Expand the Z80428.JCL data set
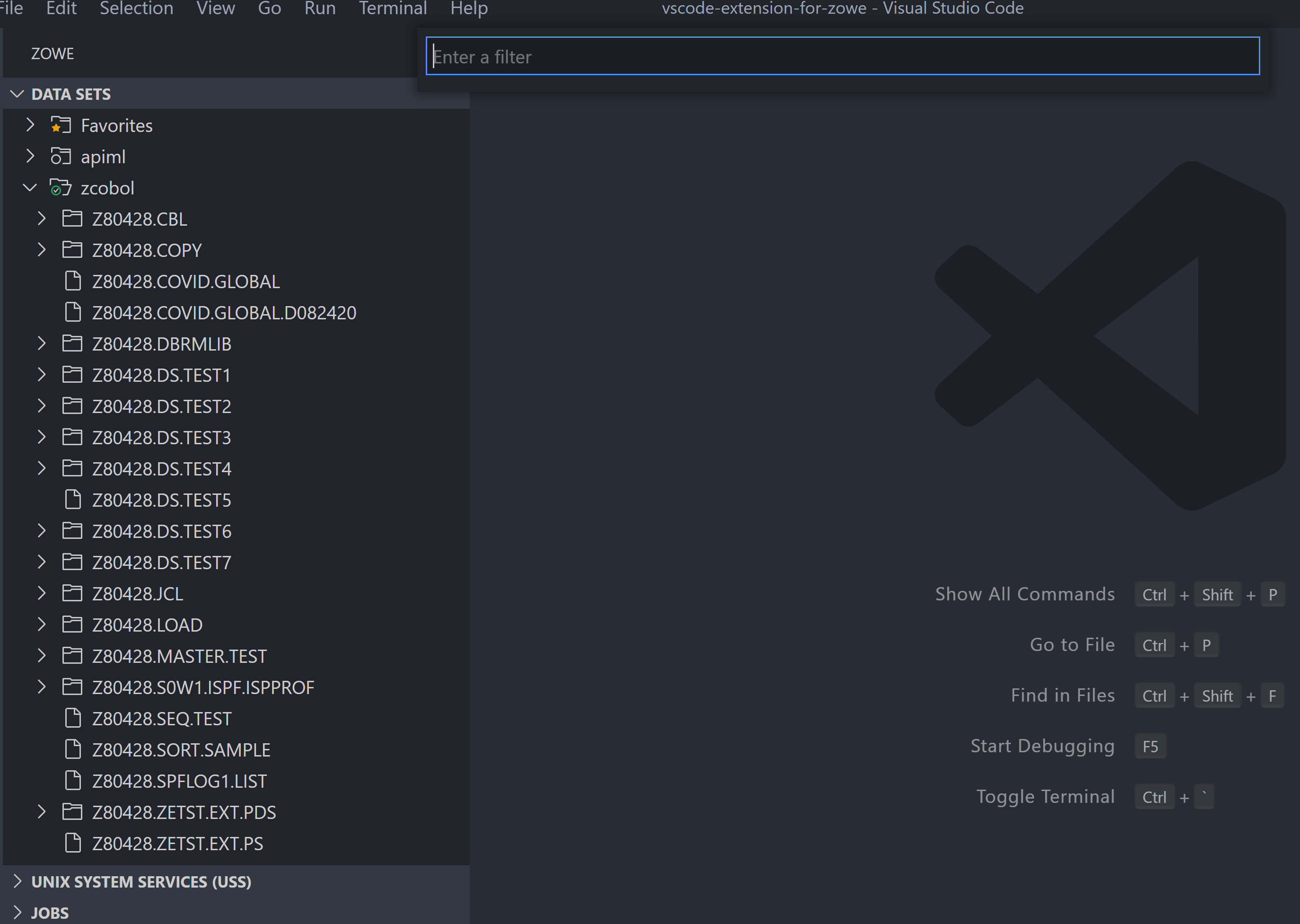This screenshot has width=1300, height=924. pyautogui.click(x=42, y=593)
